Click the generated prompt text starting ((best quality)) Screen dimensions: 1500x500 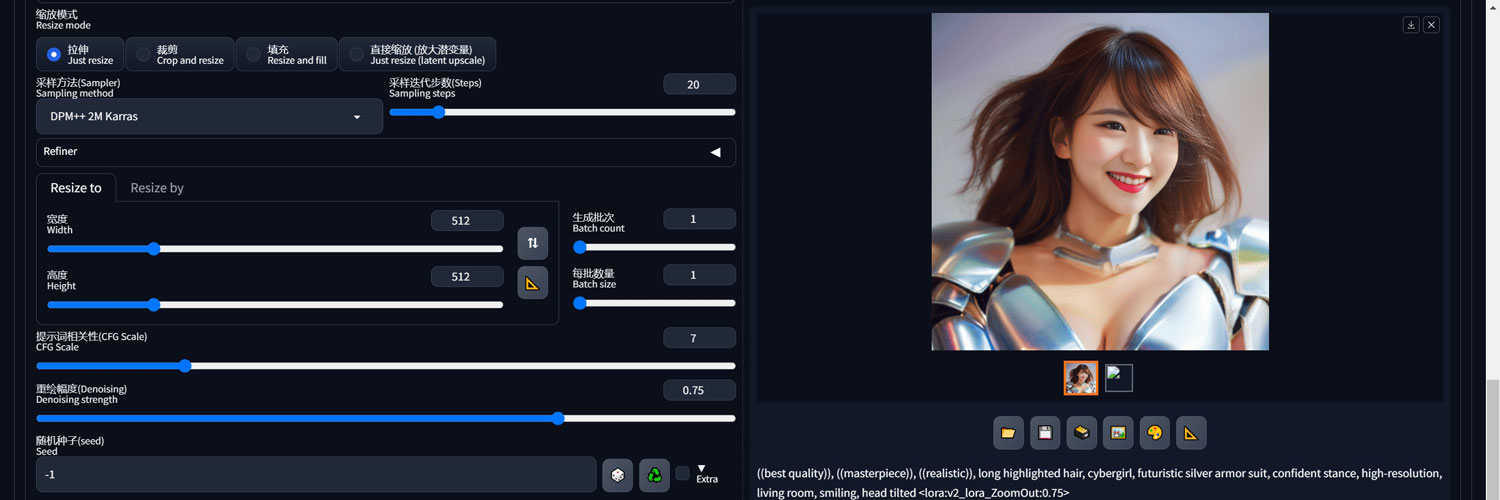(x=1099, y=483)
